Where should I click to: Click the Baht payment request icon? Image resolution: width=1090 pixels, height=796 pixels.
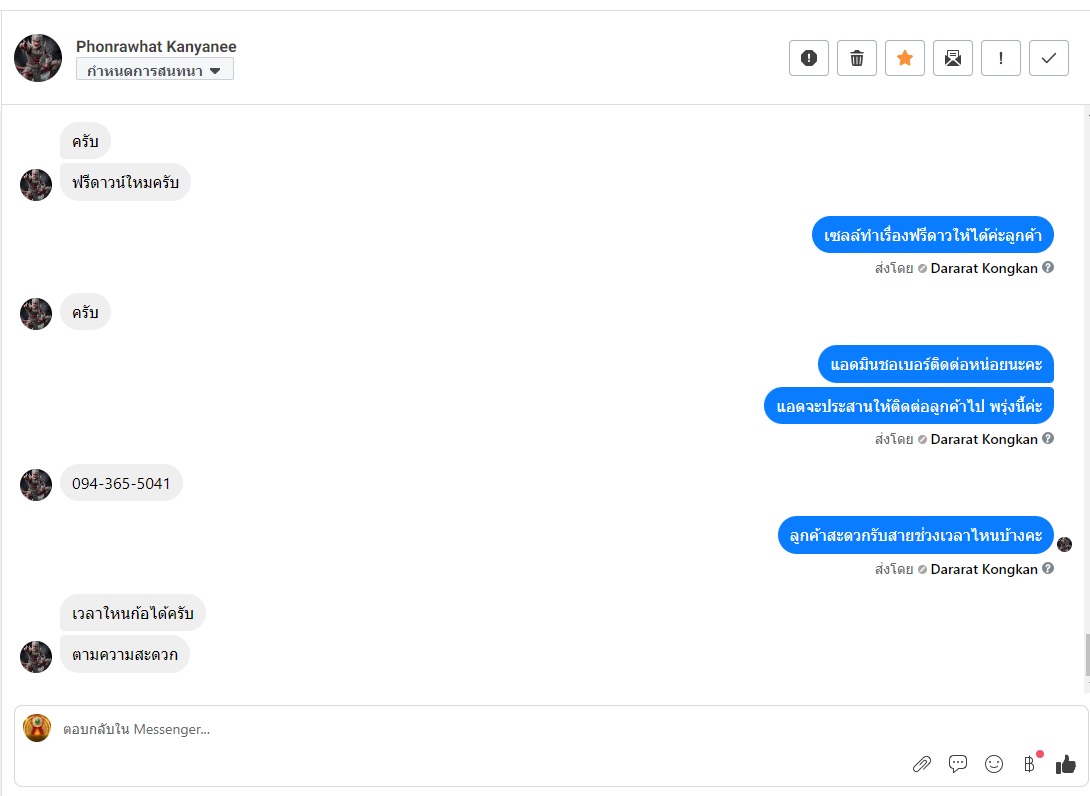click(x=1029, y=764)
